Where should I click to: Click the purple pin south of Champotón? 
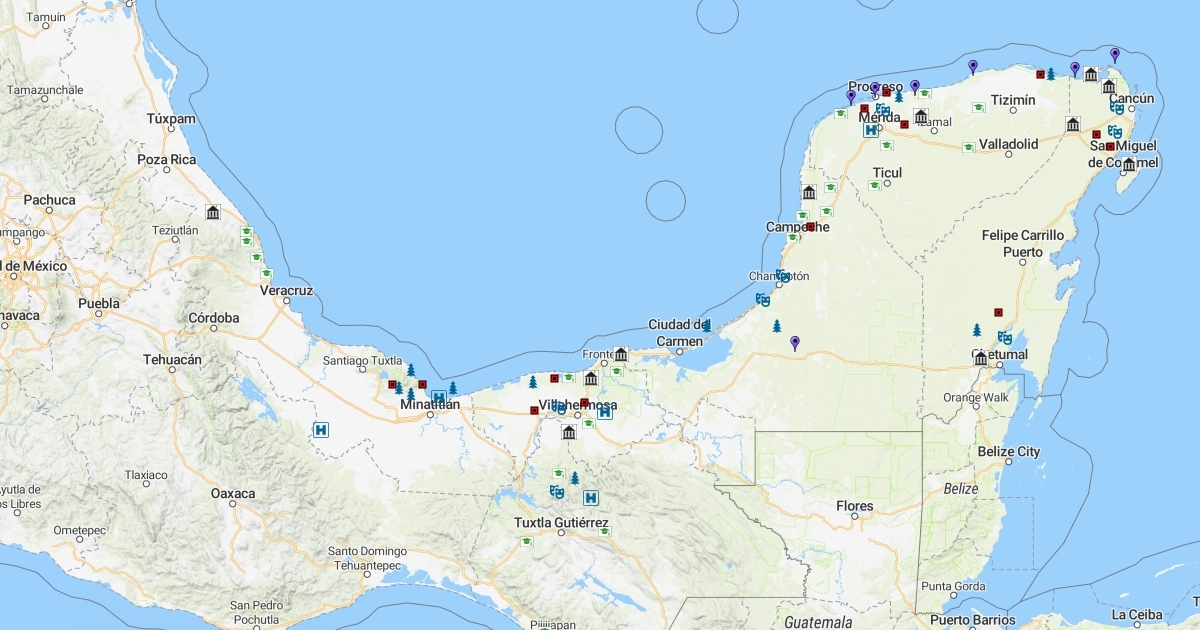795,343
